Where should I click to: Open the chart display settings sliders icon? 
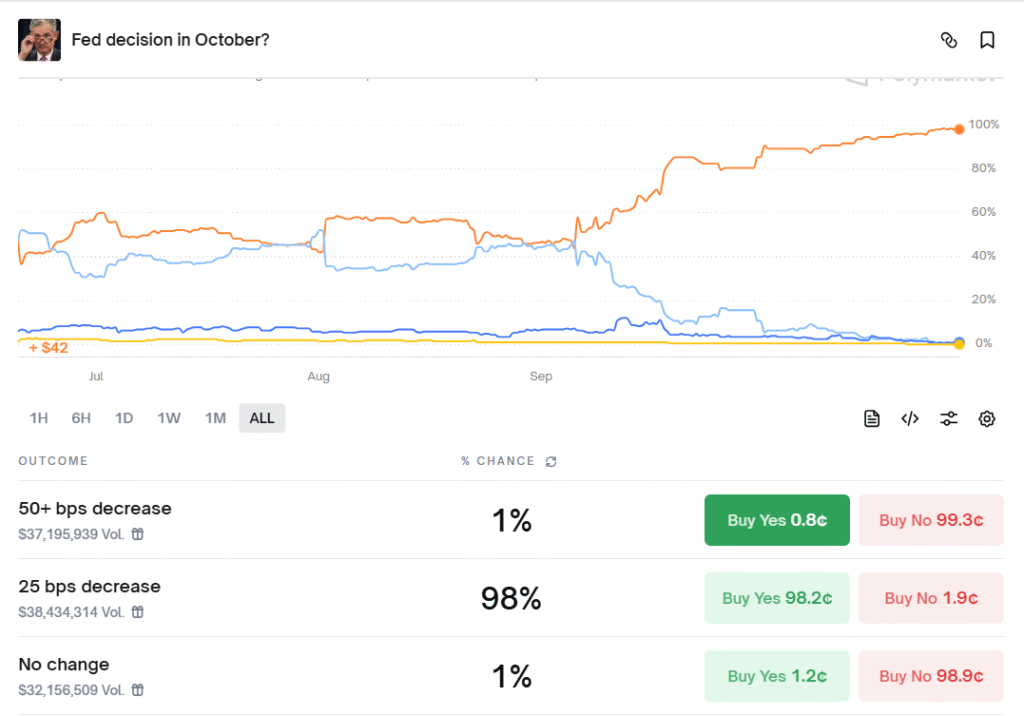948,418
